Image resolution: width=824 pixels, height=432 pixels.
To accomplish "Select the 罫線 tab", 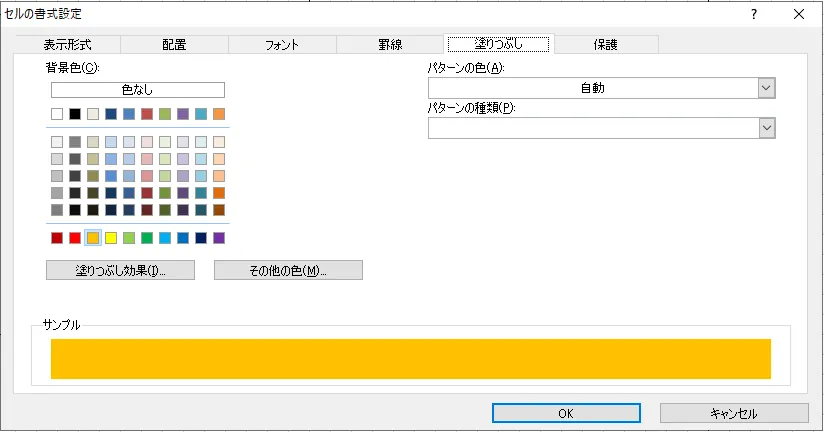I will pos(389,44).
